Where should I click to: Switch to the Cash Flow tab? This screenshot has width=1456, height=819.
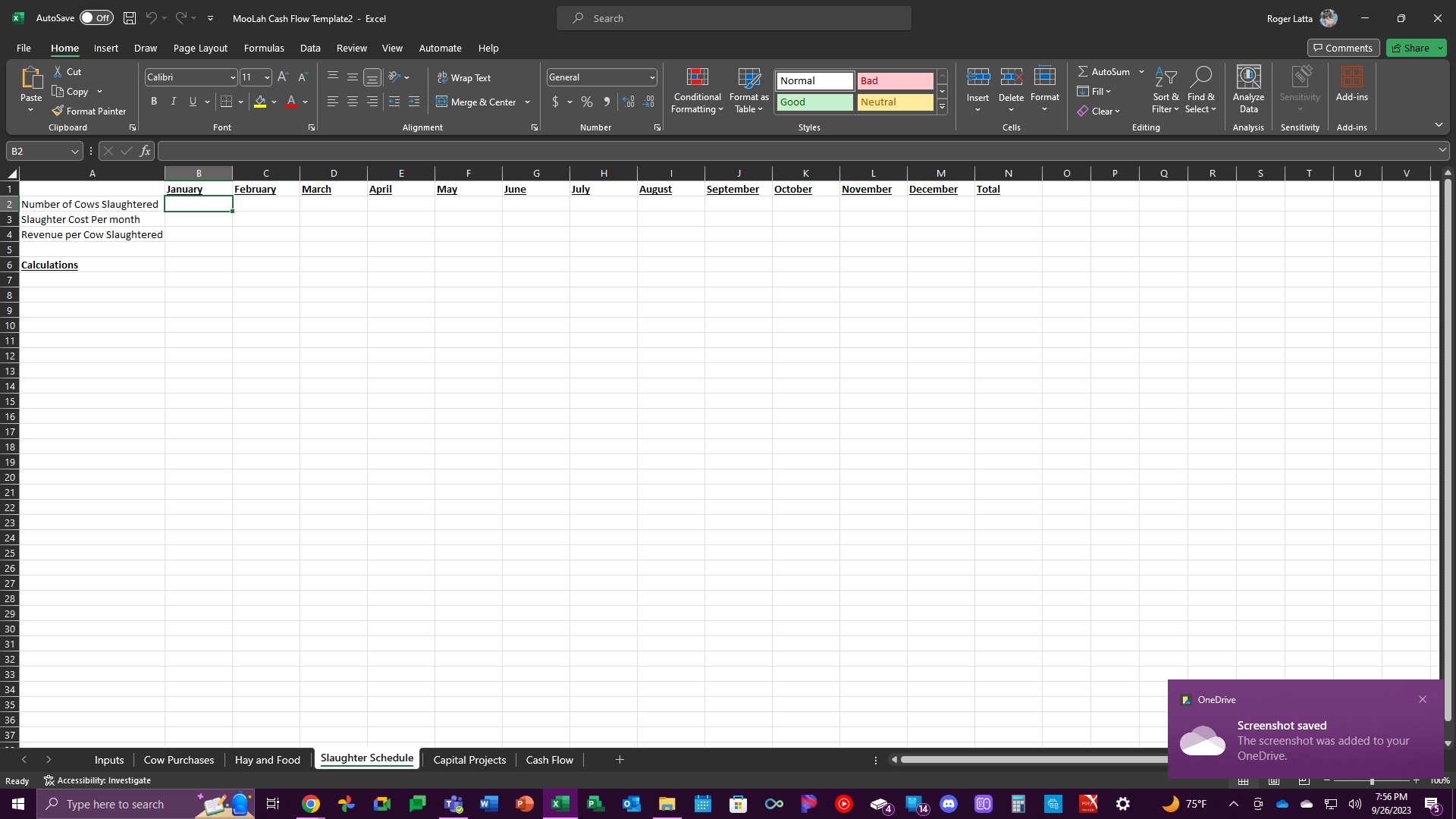pos(549,759)
